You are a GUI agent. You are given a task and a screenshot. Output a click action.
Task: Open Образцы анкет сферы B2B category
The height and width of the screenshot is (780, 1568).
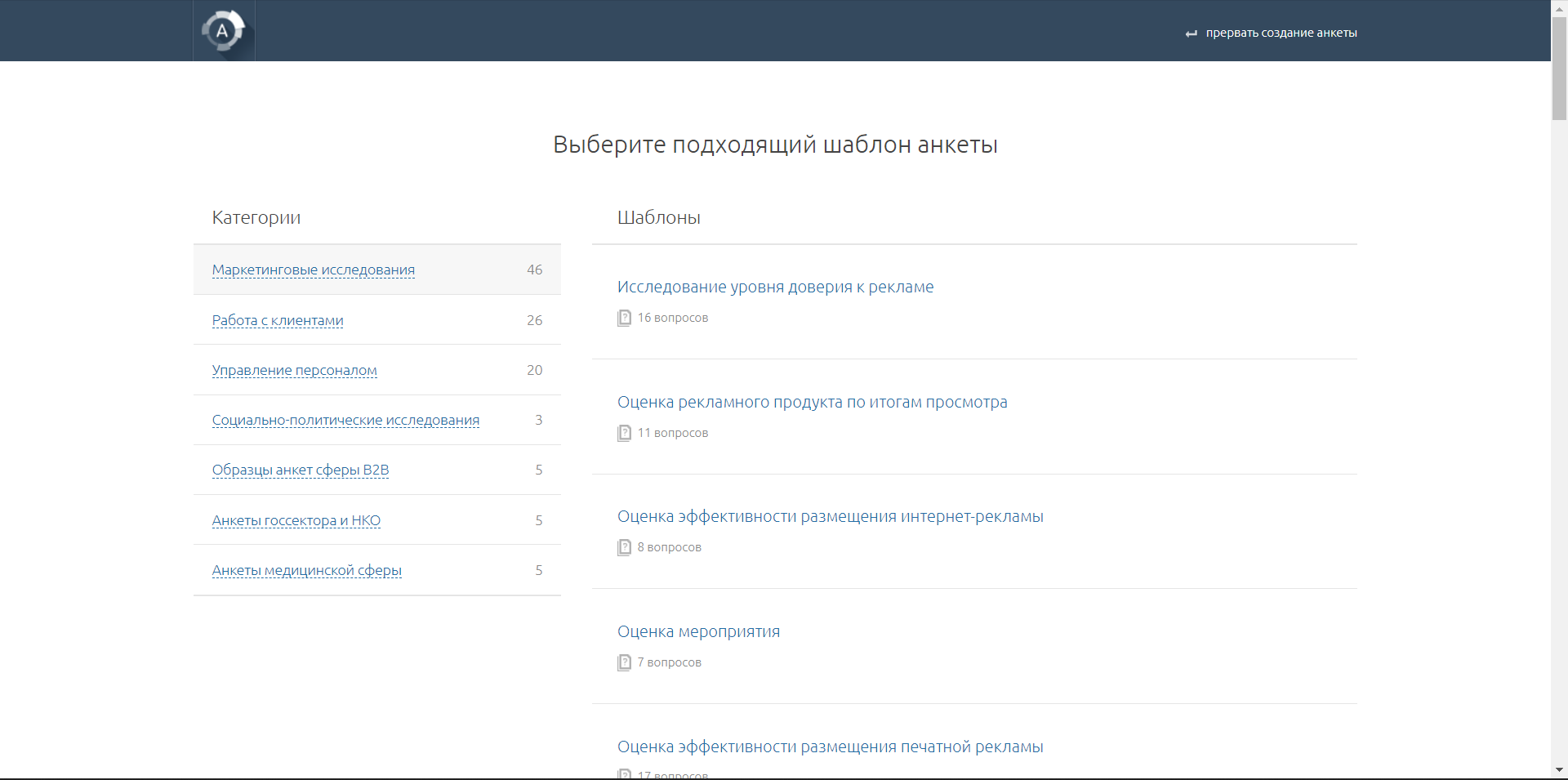pos(301,470)
